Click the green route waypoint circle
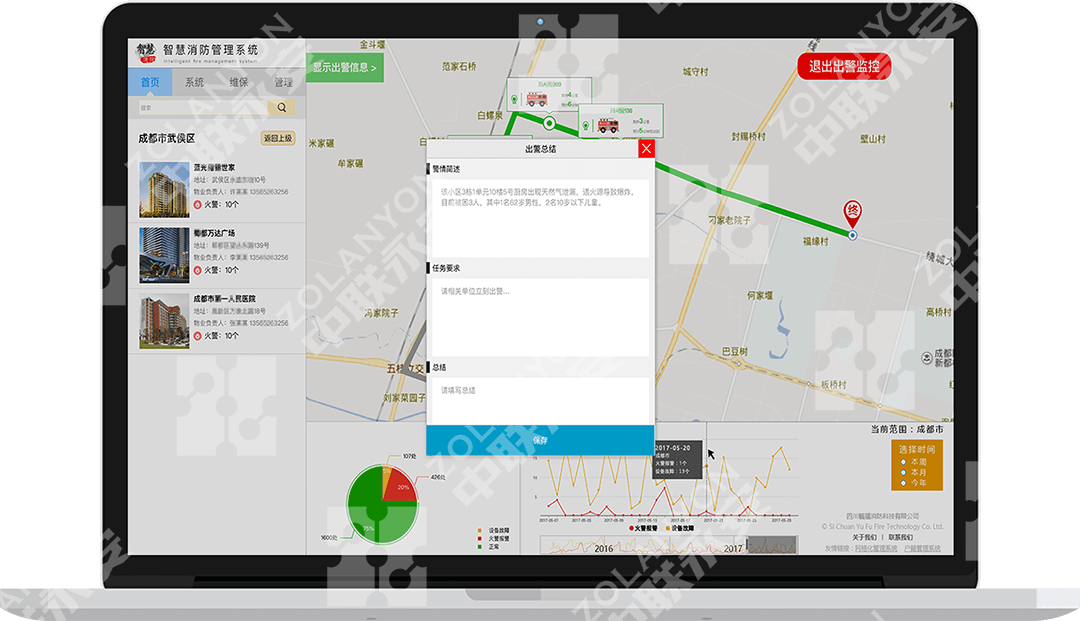The image size is (1080, 621). 549,123
